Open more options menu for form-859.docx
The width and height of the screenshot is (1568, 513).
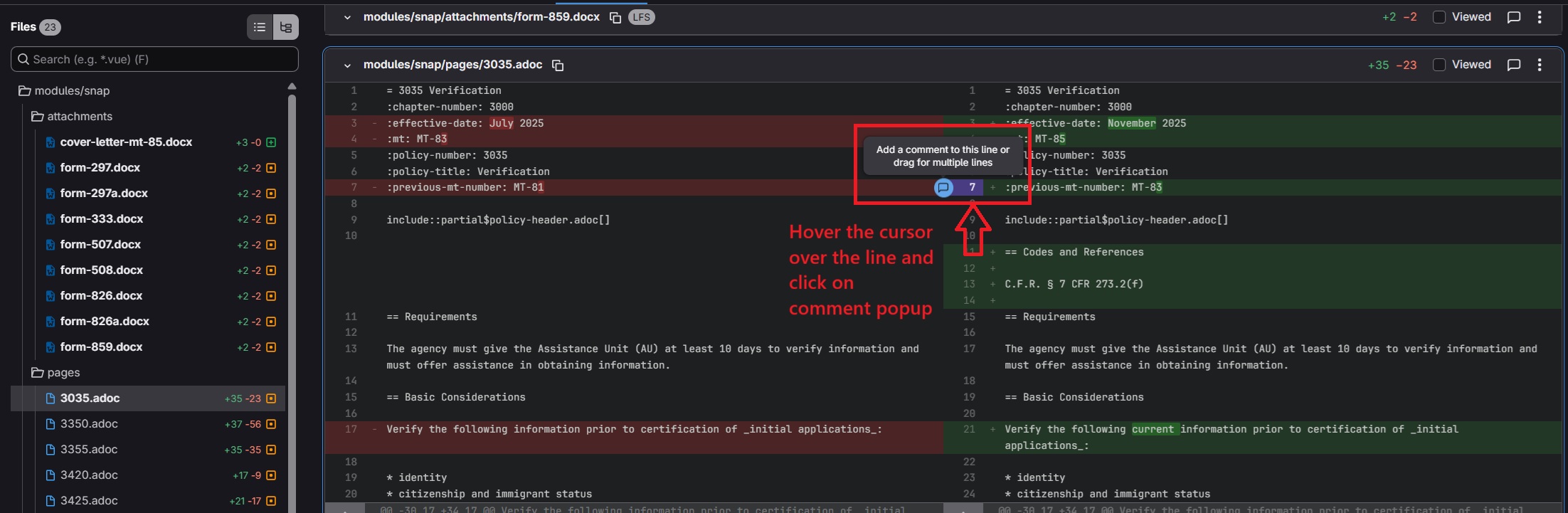(x=1540, y=17)
